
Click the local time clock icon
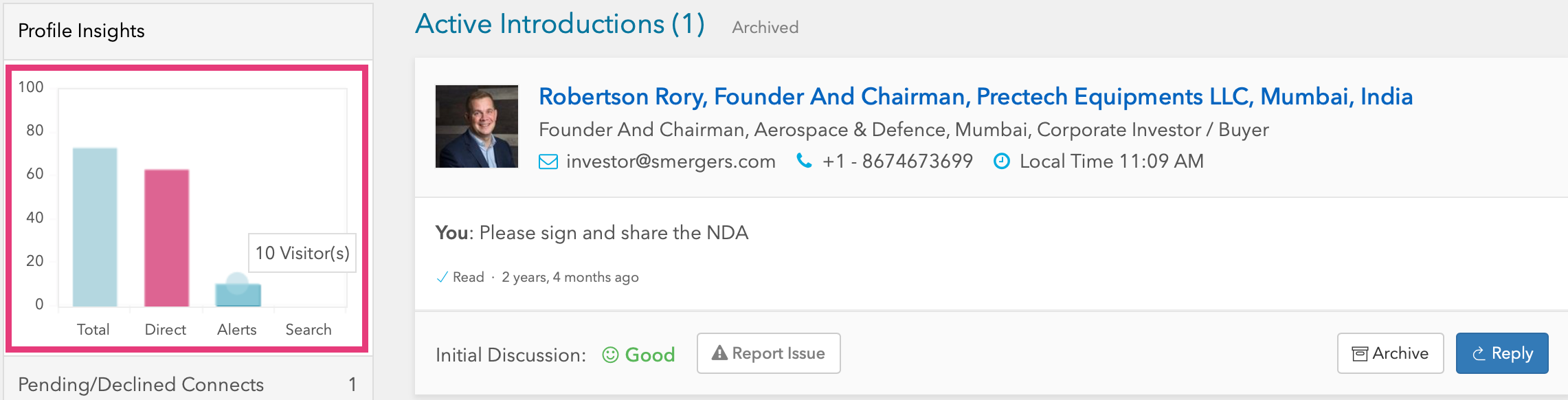(1002, 162)
